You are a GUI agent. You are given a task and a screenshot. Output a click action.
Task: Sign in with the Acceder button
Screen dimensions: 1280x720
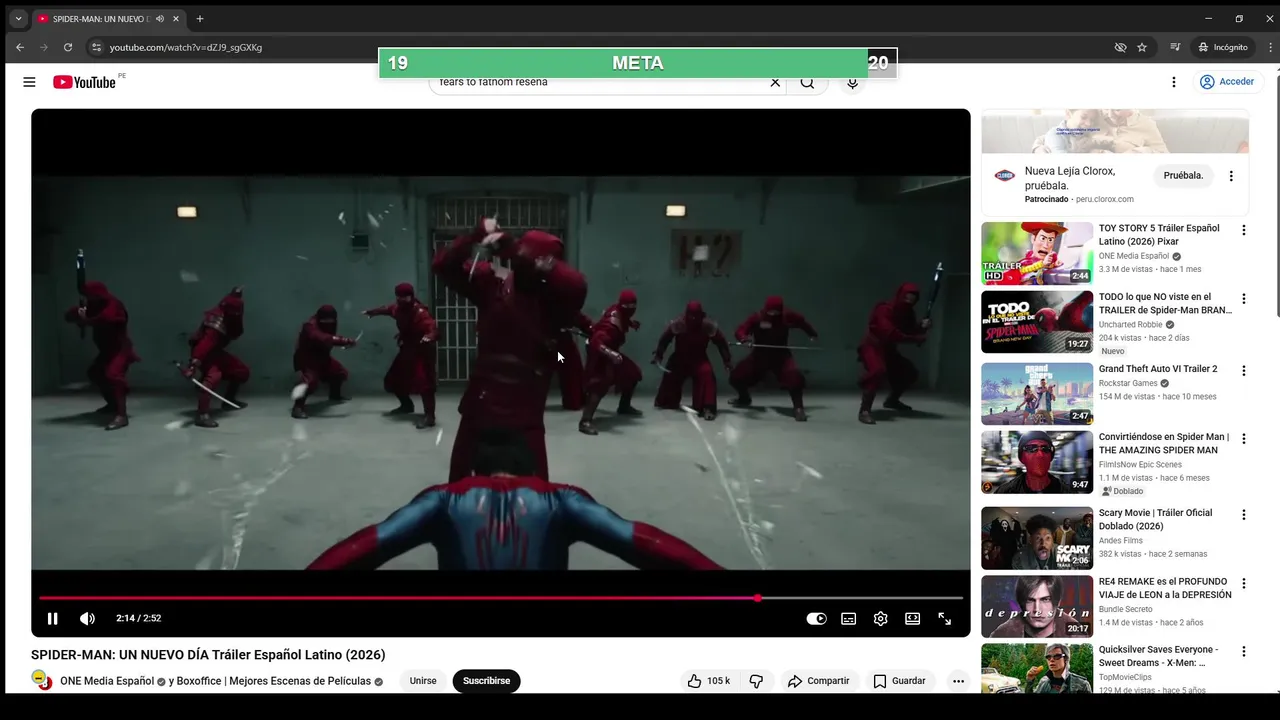(x=1227, y=82)
